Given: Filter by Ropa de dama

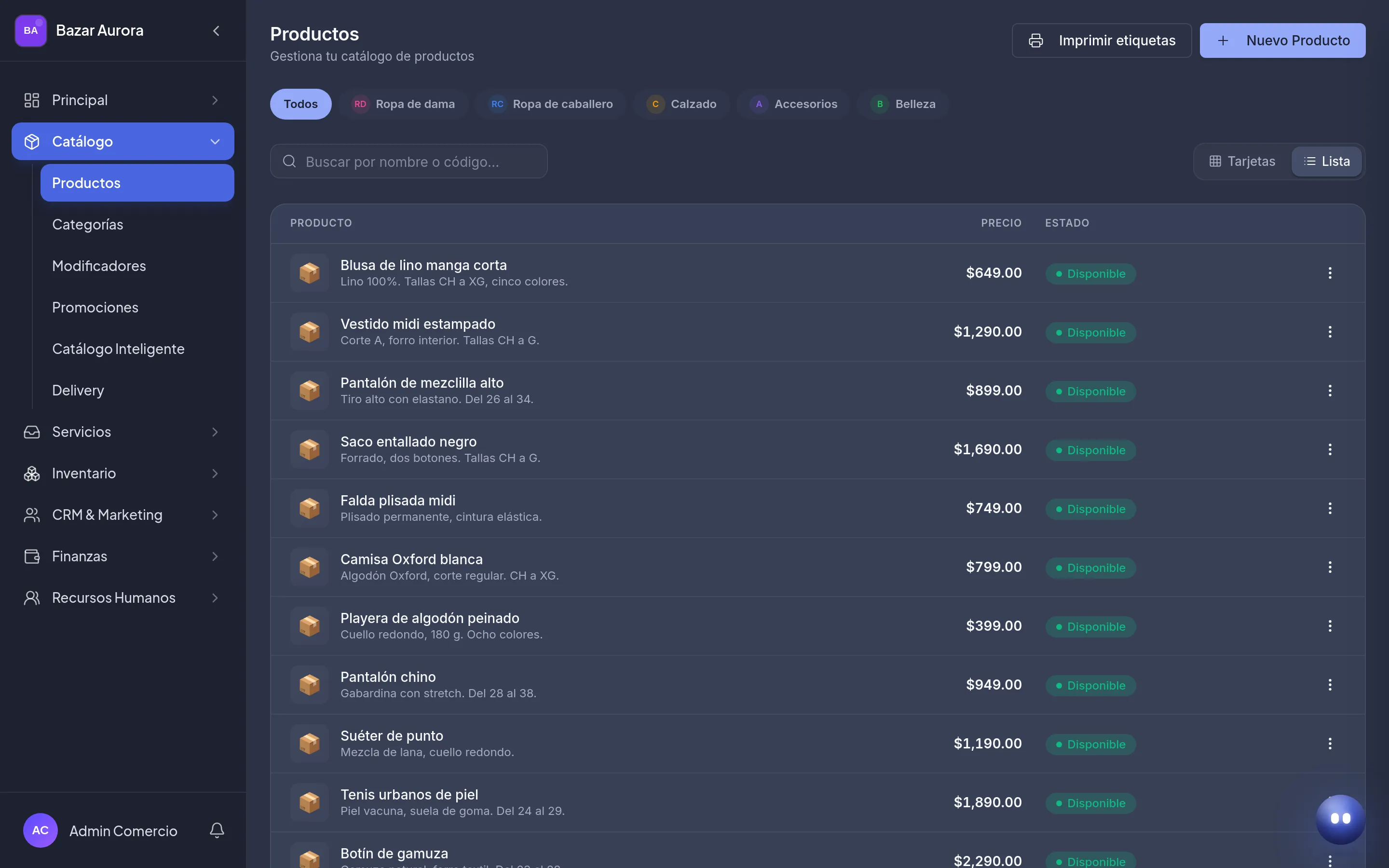Looking at the screenshot, I should pos(404,104).
